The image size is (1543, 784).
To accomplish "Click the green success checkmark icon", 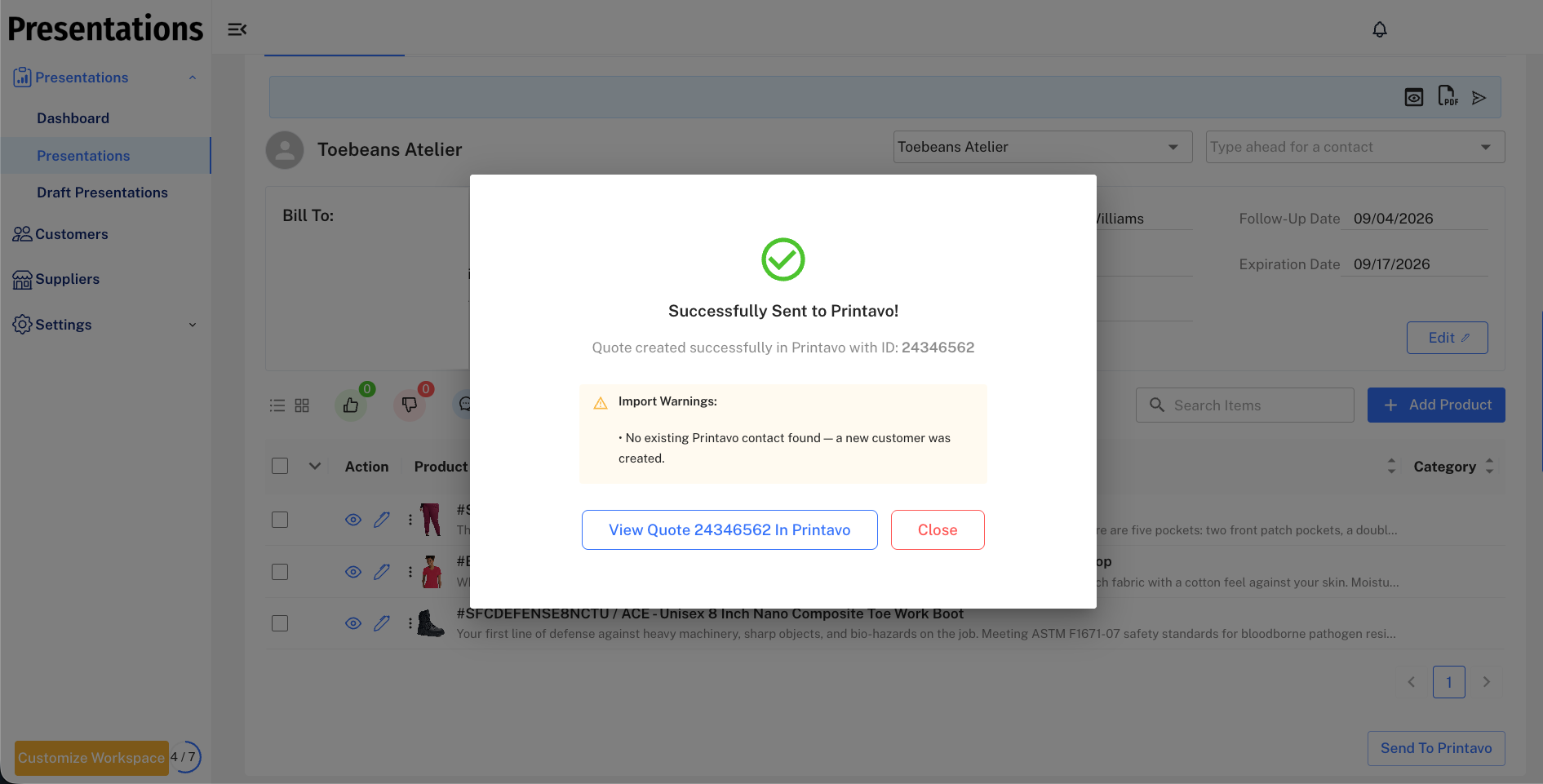I will (x=783, y=259).
